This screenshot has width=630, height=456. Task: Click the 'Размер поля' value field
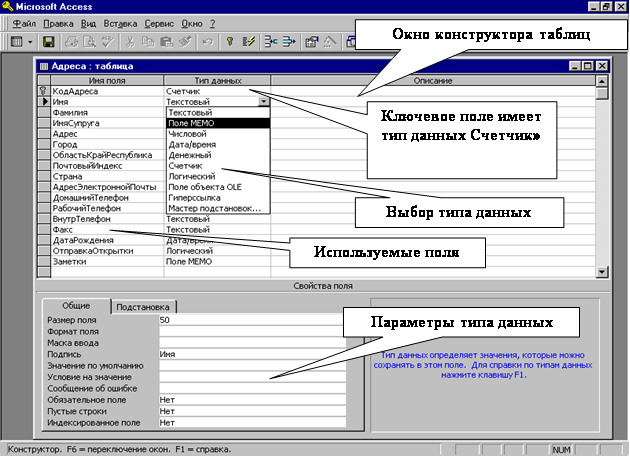click(250, 320)
